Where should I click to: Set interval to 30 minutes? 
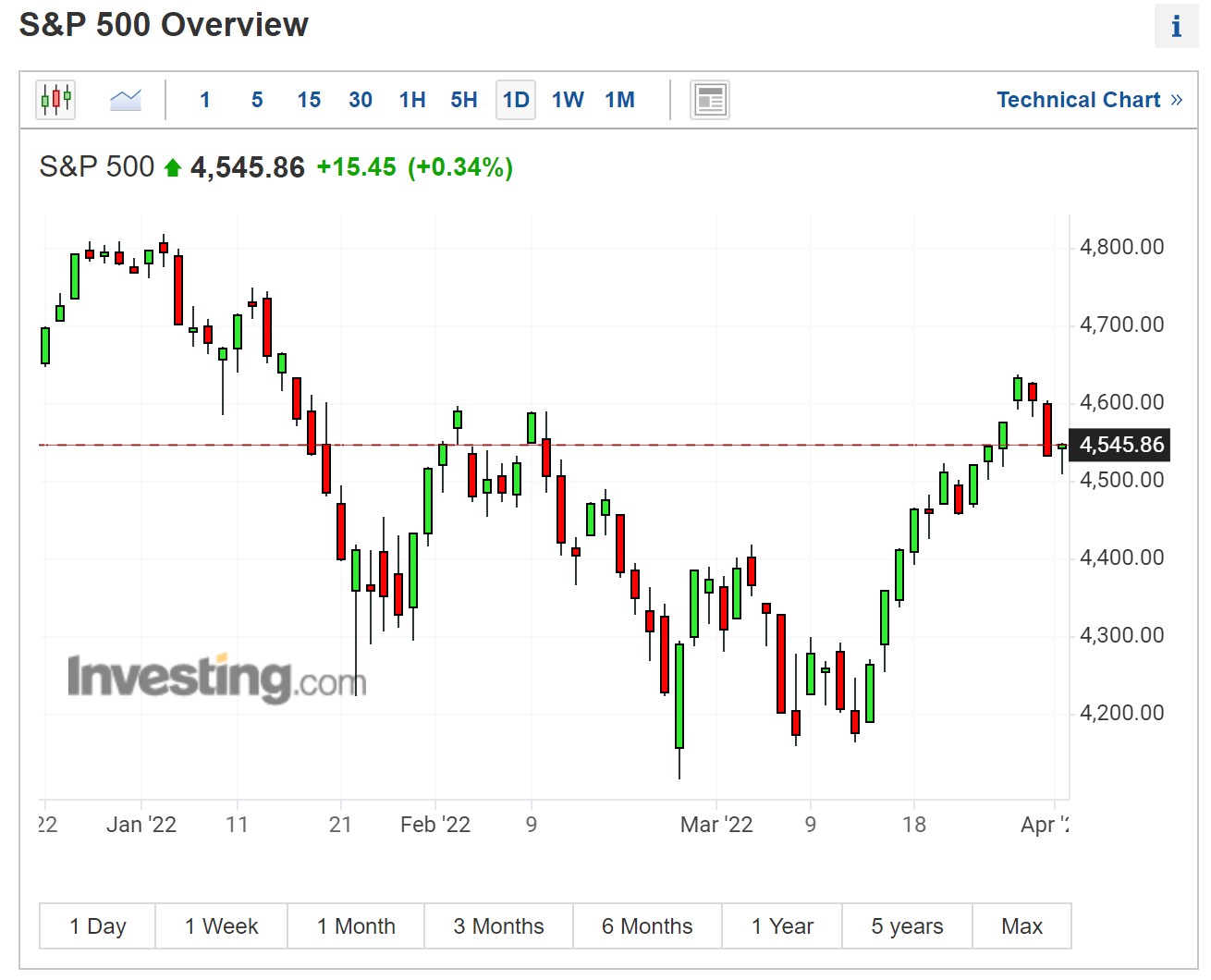pyautogui.click(x=361, y=100)
